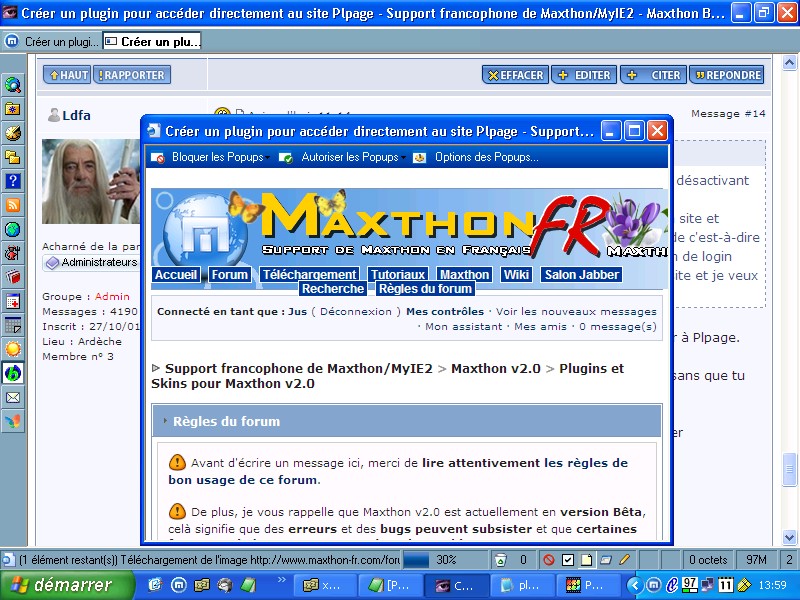Viewport: 800px width, 600px height.
Task: Open Forum navigation tab
Action: tap(230, 274)
